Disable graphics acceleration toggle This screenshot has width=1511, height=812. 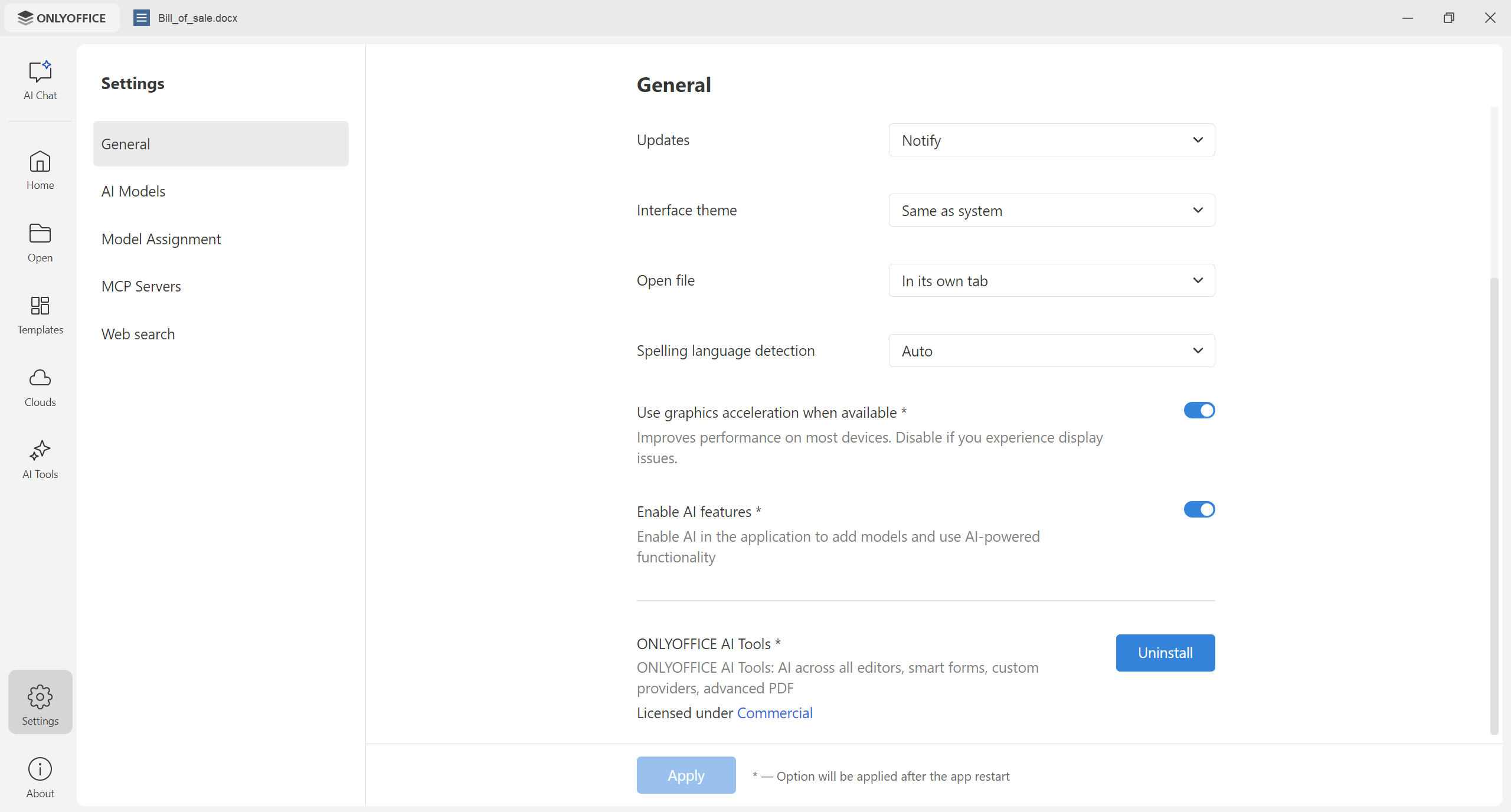pos(1199,411)
